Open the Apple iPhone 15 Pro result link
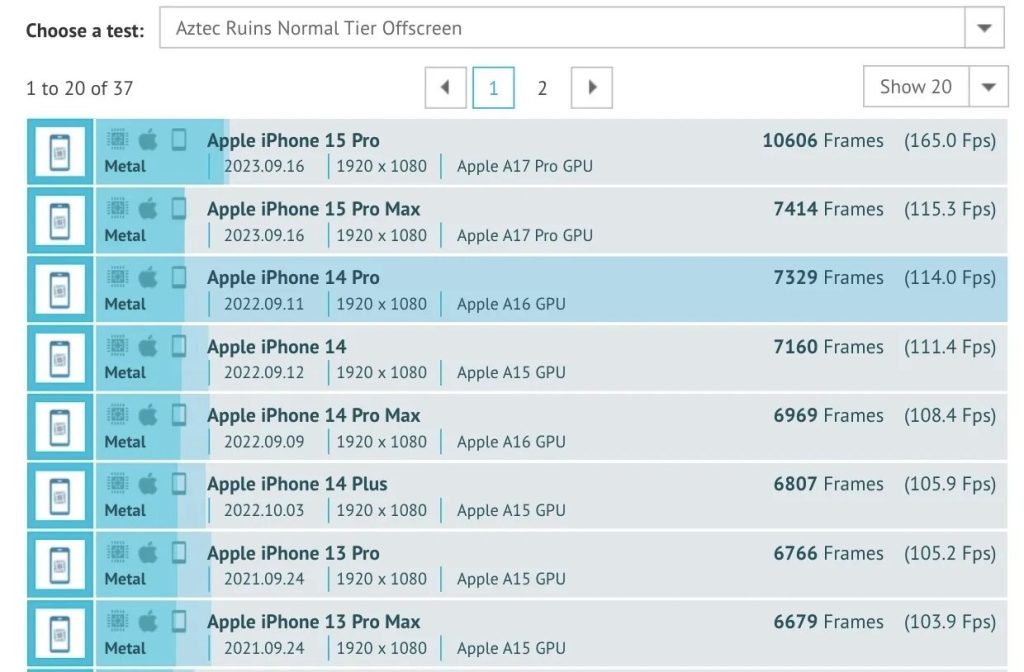The height and width of the screenshot is (672, 1024). 293,140
